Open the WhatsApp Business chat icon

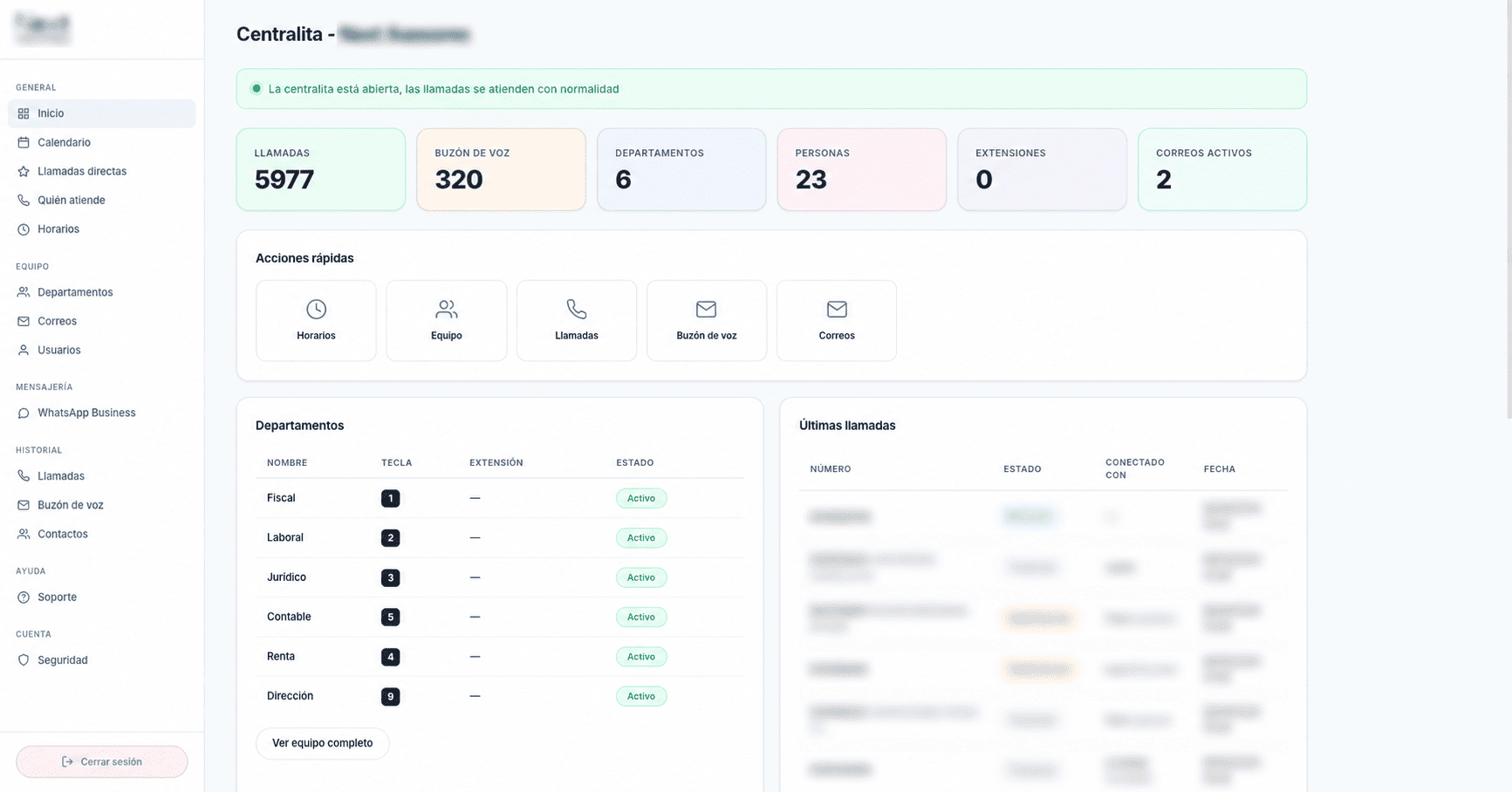(x=24, y=413)
